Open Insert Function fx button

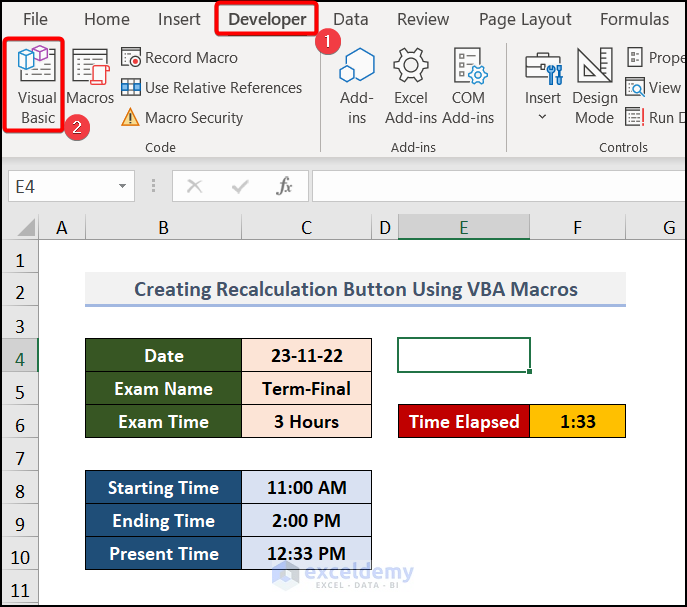tap(284, 186)
